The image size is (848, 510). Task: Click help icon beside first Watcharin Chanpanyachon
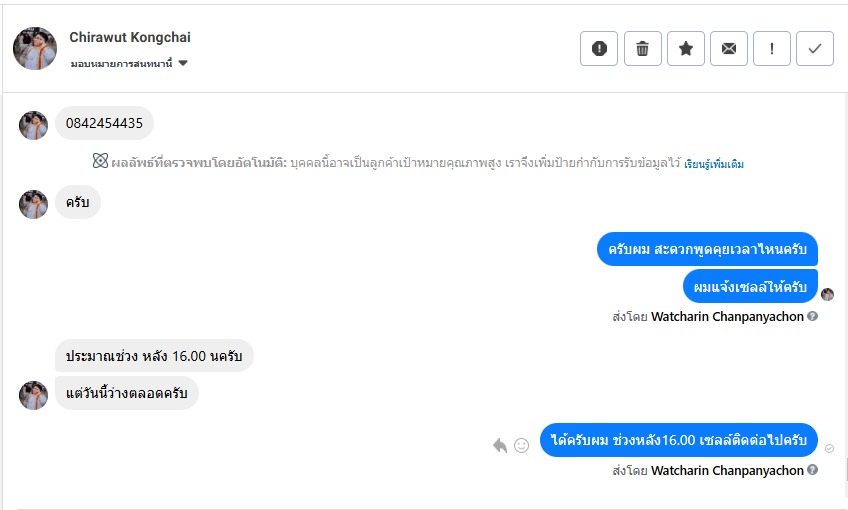pos(812,316)
